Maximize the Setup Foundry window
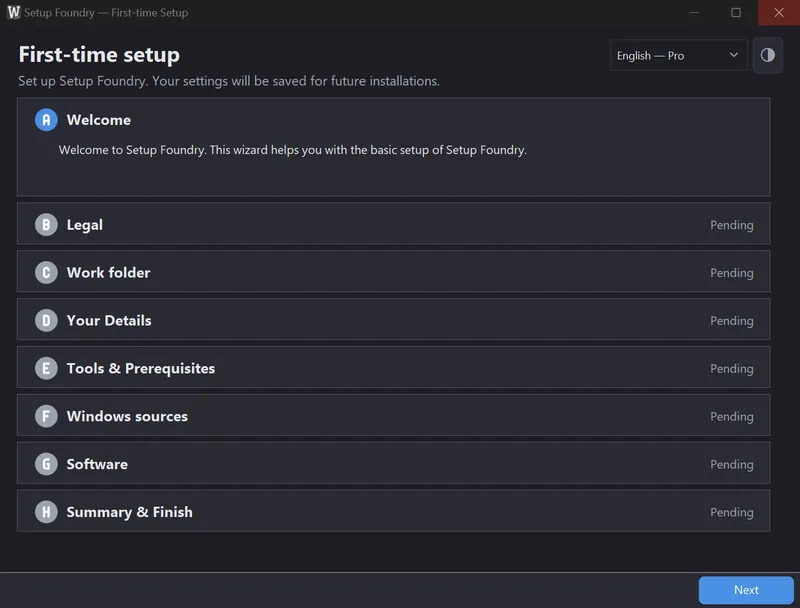This screenshot has width=800, height=608. [735, 12]
